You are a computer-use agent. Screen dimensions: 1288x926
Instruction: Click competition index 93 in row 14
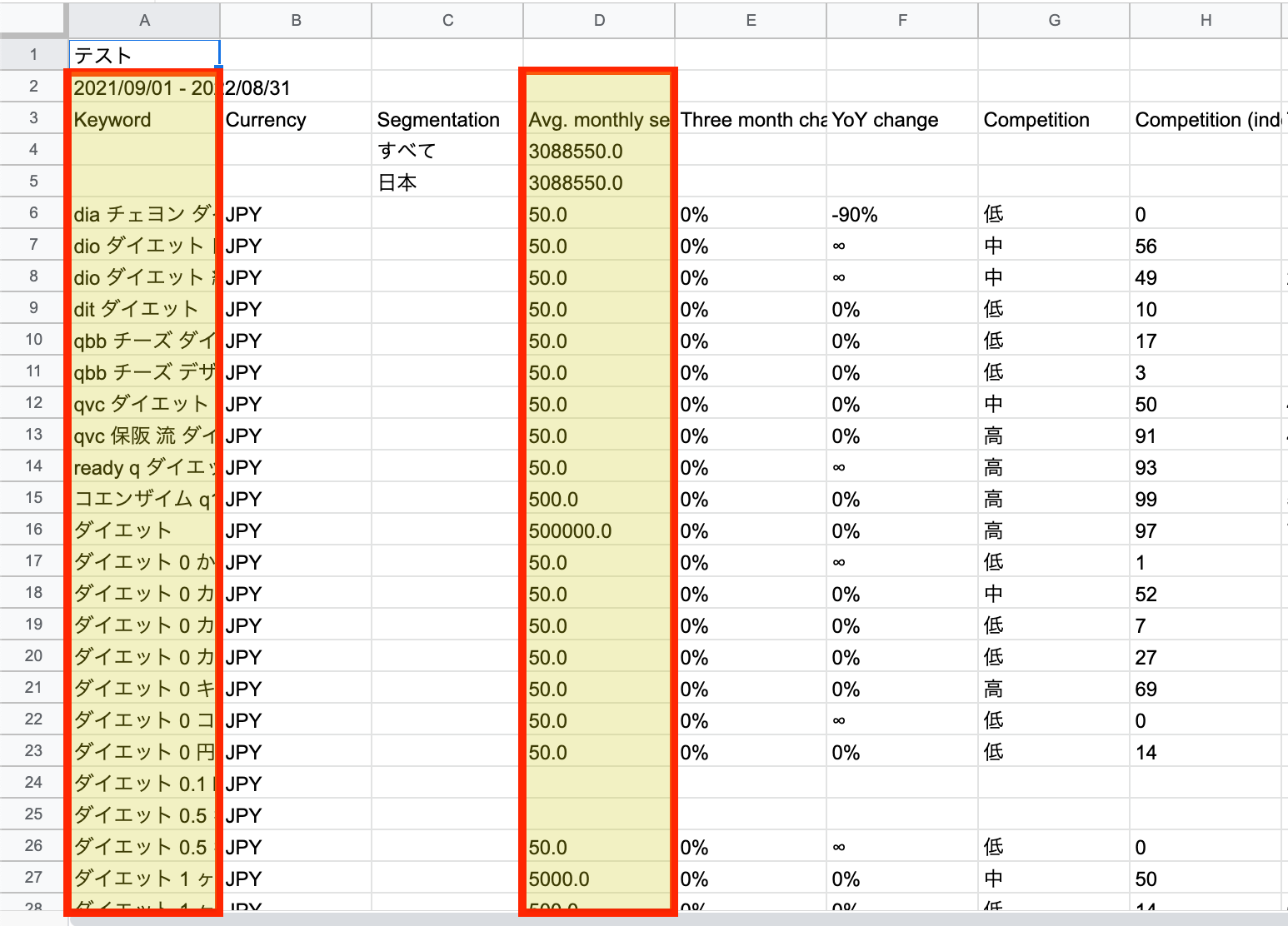(1206, 467)
